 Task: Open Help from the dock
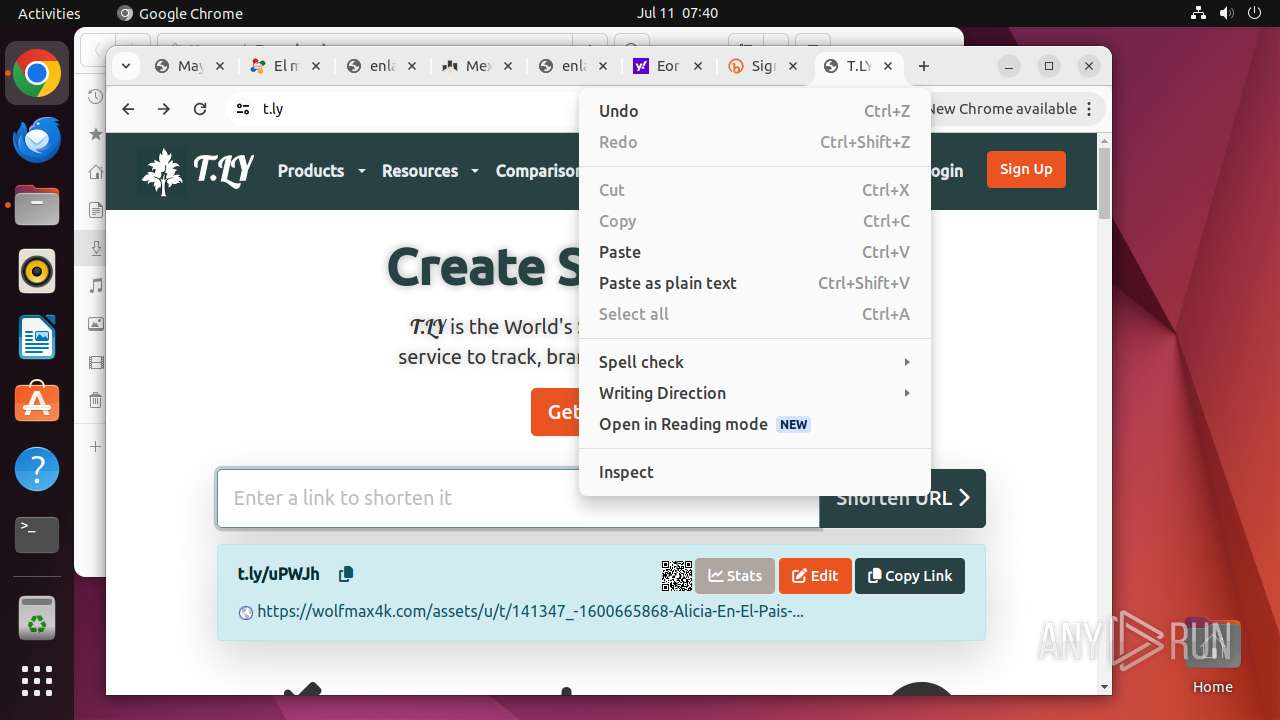click(x=37, y=469)
